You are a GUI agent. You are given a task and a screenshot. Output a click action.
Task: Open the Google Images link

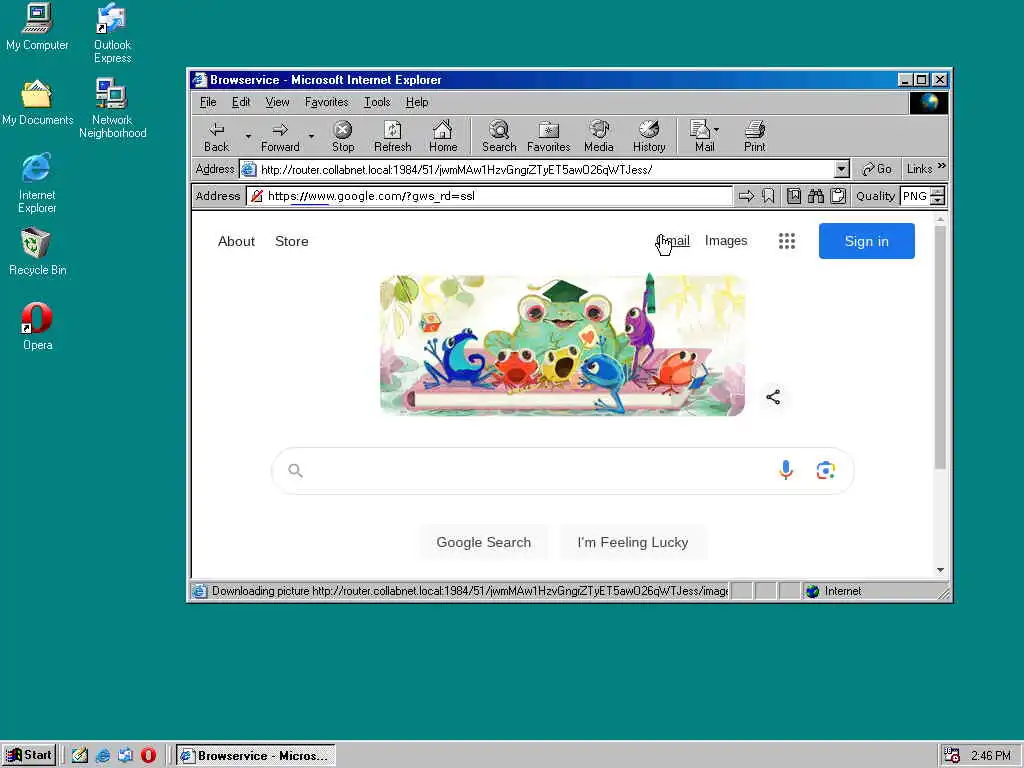tap(726, 240)
